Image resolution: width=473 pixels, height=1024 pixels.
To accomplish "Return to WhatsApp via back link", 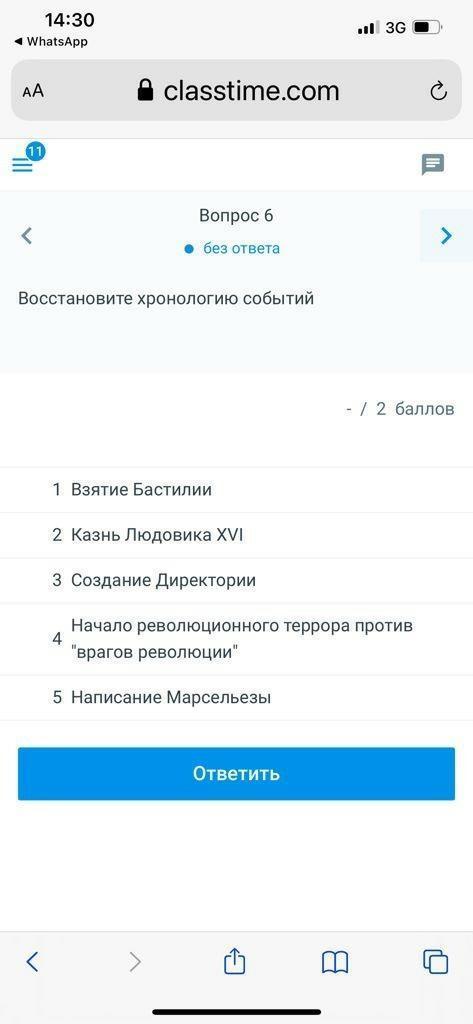I will [x=50, y=41].
